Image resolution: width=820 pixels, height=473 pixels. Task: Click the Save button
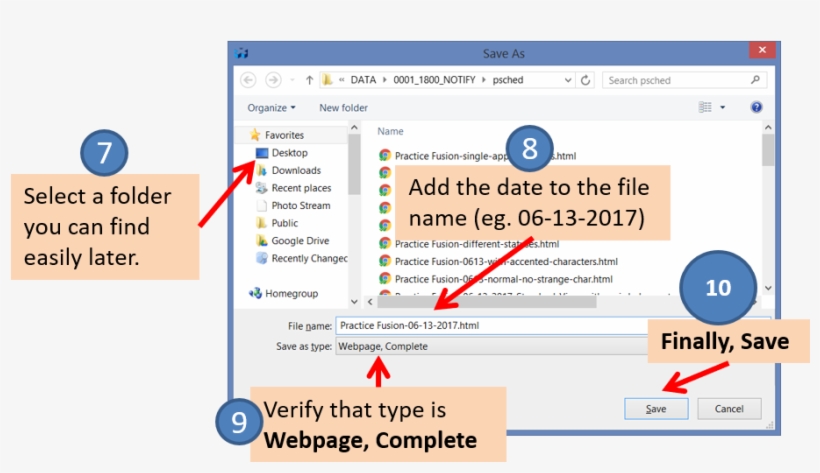pyautogui.click(x=656, y=409)
